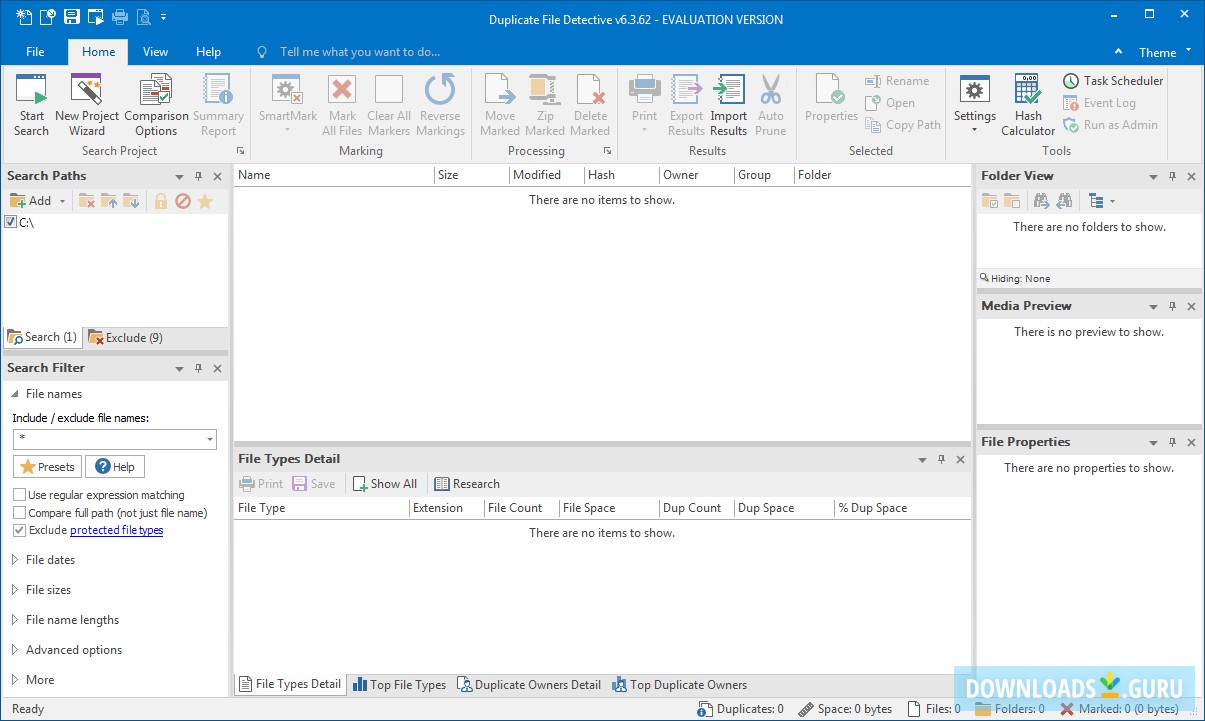Screen dimensions: 1205x721
Task: Click Run as Admin
Action: coord(1110,125)
